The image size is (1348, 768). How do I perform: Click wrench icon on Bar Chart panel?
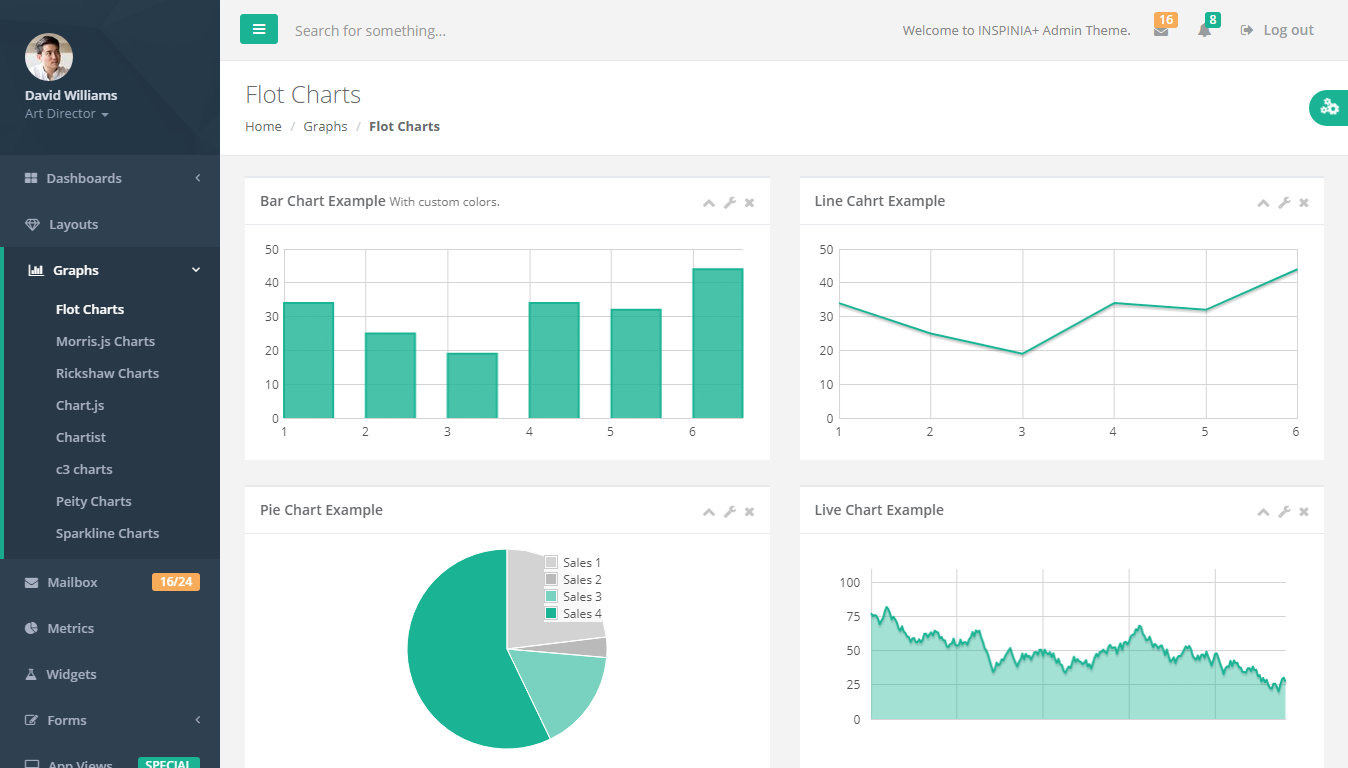[730, 203]
